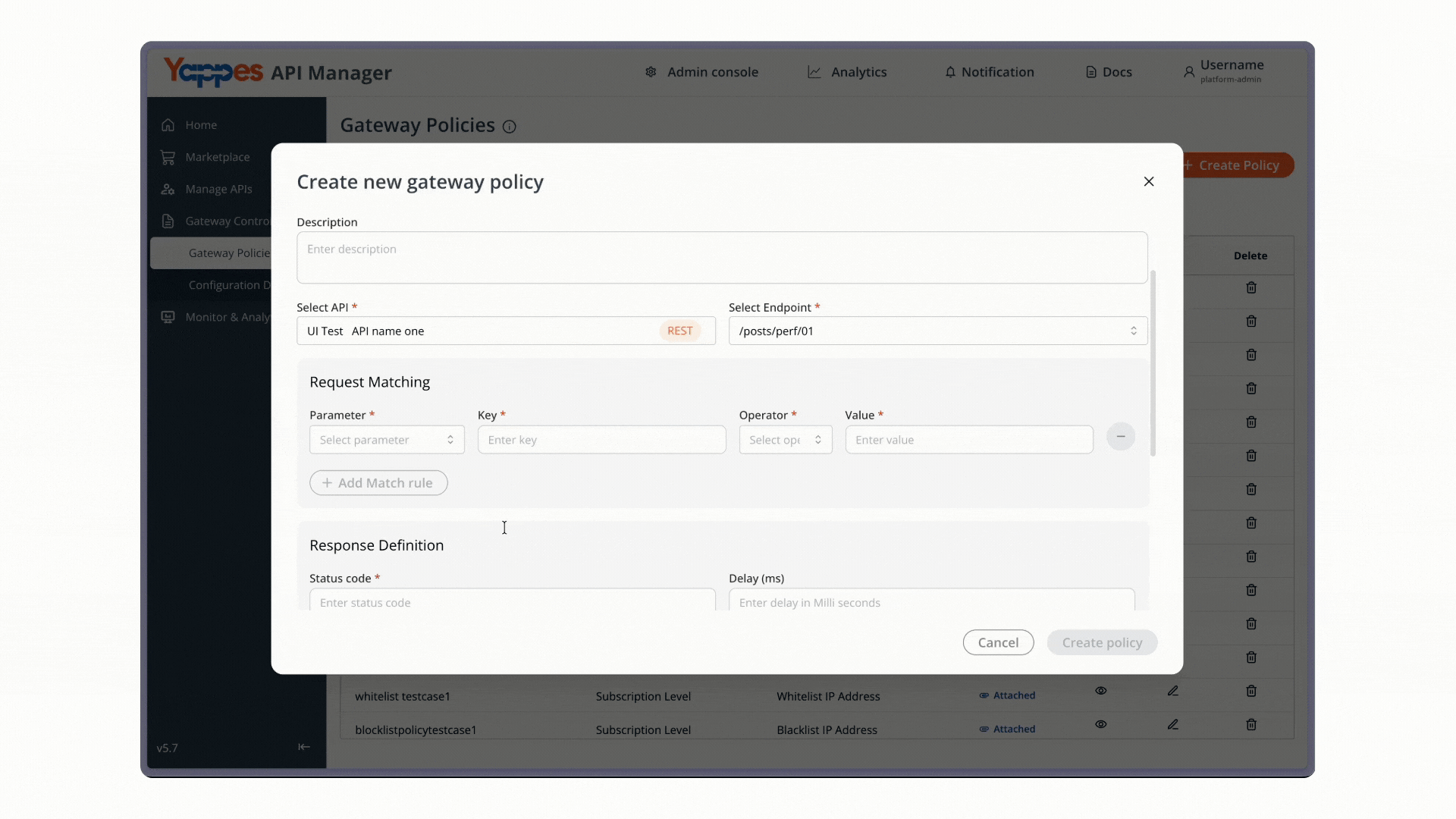Click the Home house icon
The width and height of the screenshot is (1456, 819).
pyautogui.click(x=168, y=125)
